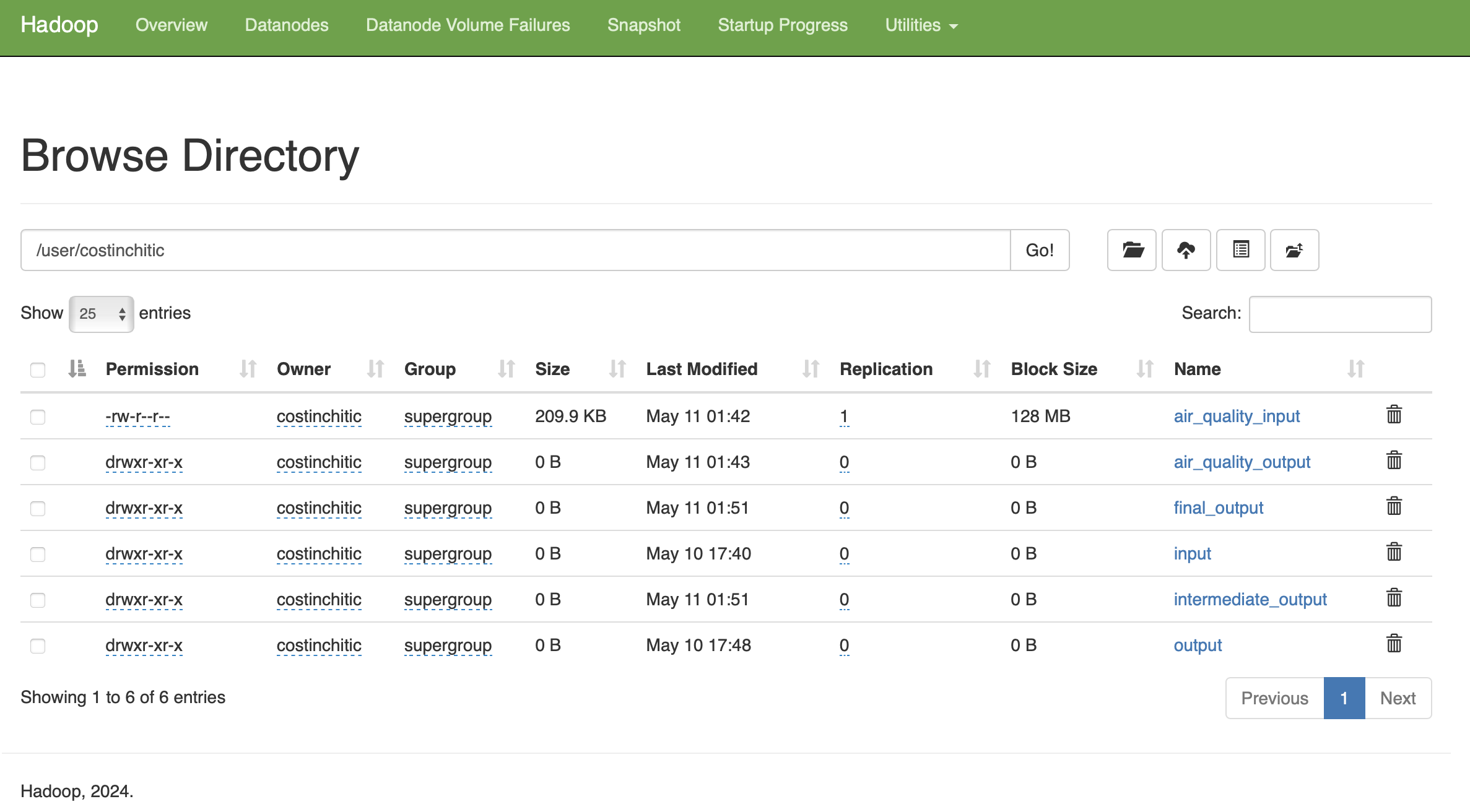Screen dimensions: 1470x812
Task: Click trash icon for intermediate_output row
Action: 1394,597
